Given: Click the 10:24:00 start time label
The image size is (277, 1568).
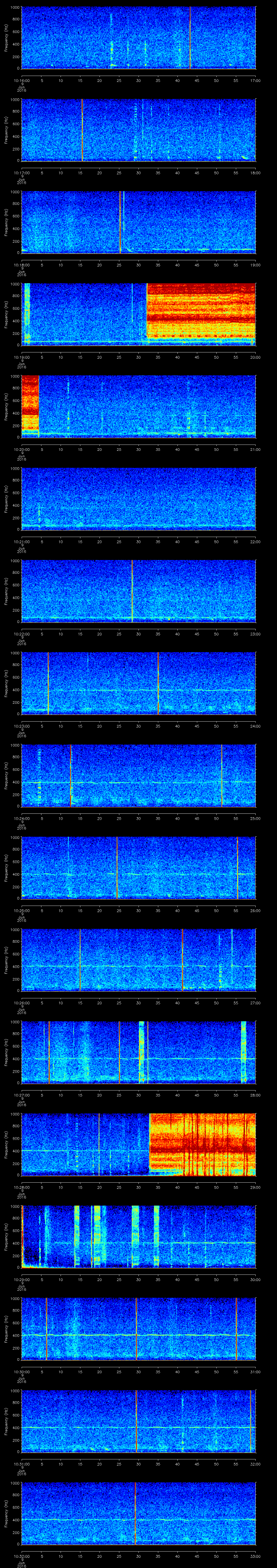Looking at the screenshot, I should point(22,818).
